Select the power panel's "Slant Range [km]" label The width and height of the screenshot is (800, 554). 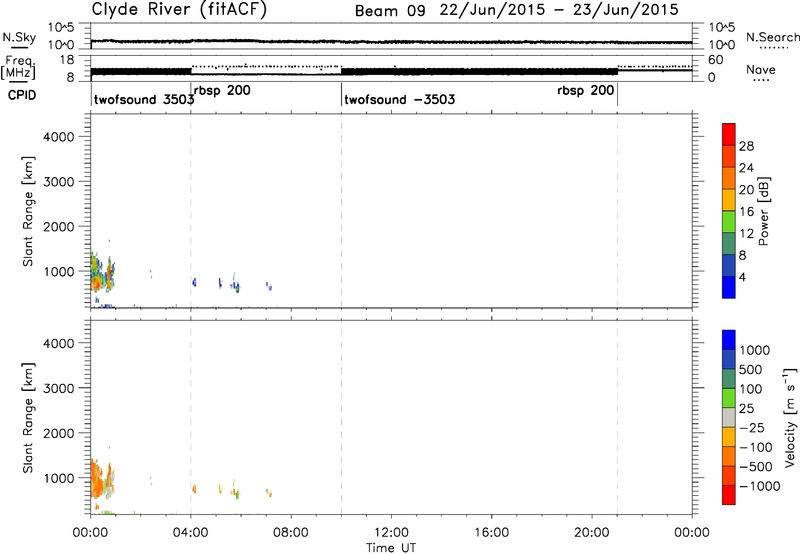[28, 211]
